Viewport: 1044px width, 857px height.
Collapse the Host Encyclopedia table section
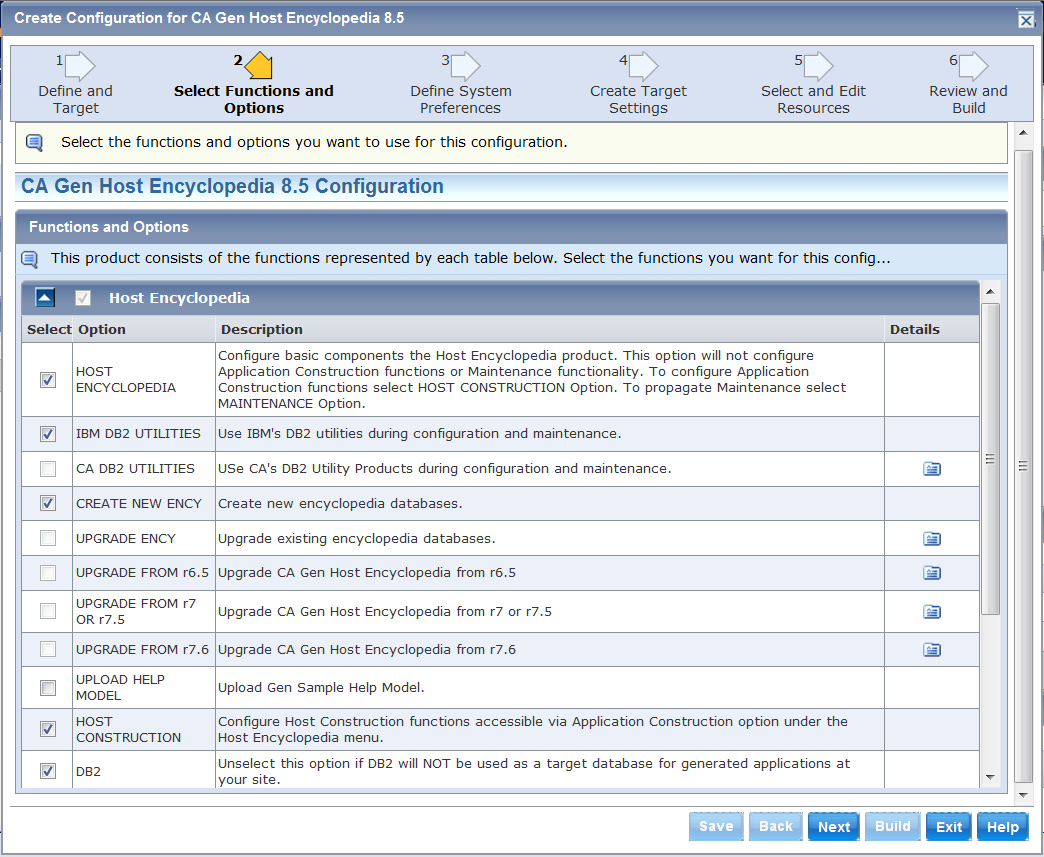[x=44, y=298]
